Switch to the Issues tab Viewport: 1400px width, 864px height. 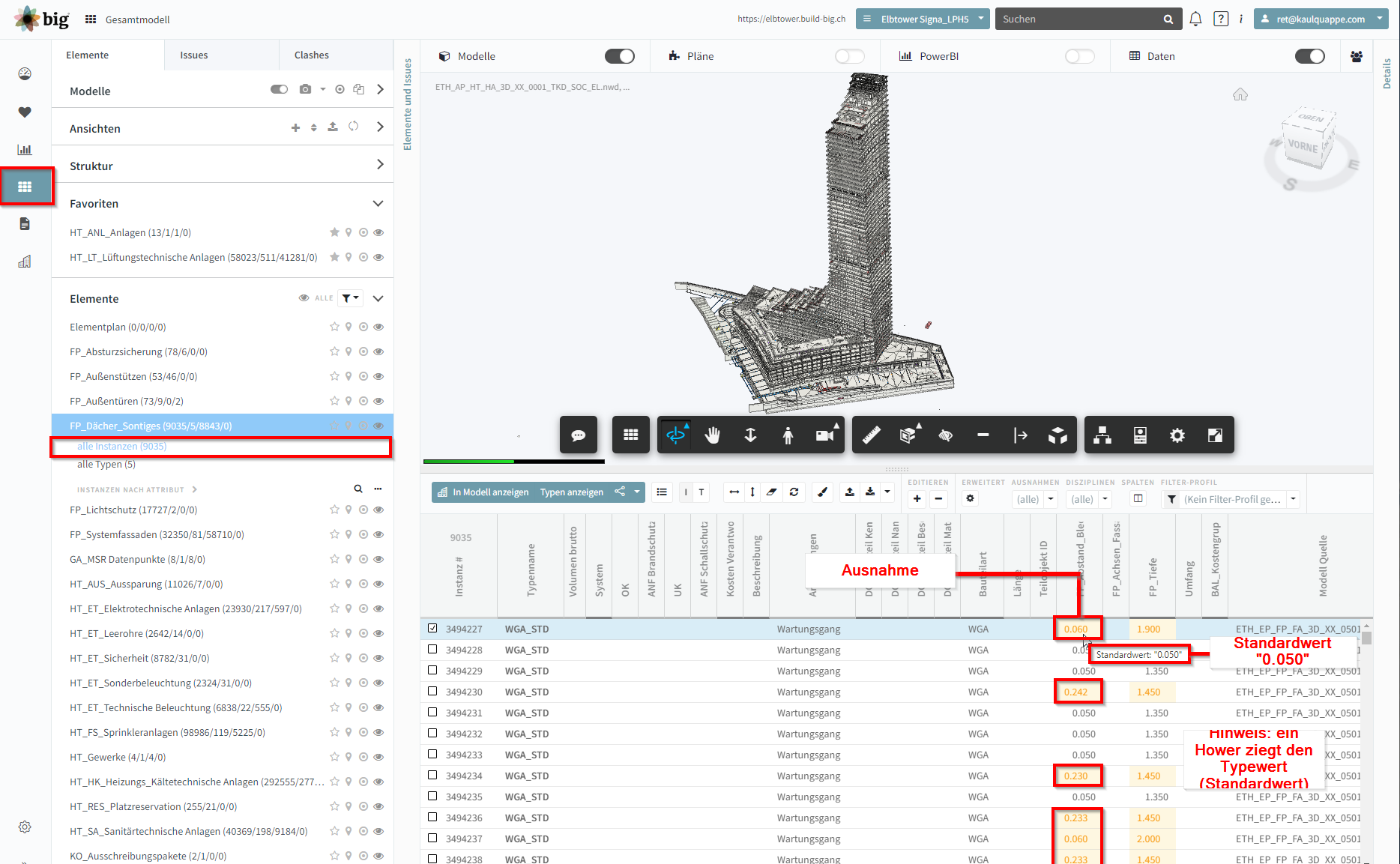pyautogui.click(x=194, y=55)
